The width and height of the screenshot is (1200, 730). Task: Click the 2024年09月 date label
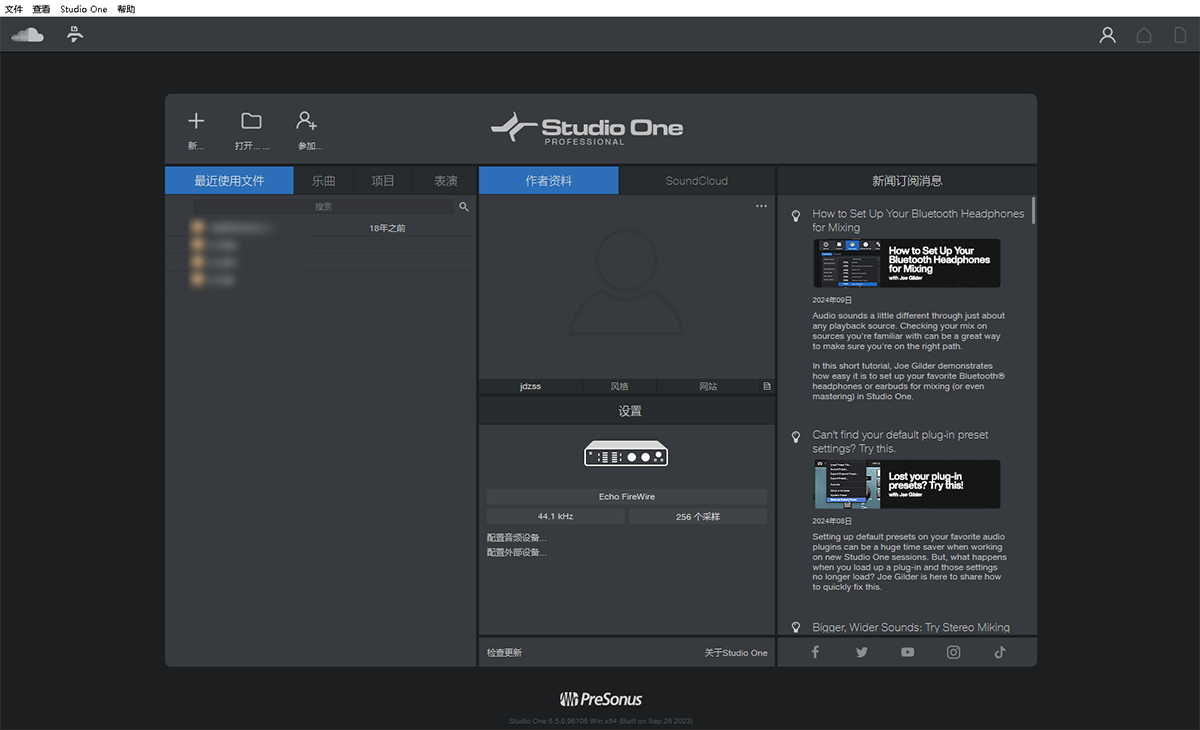(x=832, y=300)
